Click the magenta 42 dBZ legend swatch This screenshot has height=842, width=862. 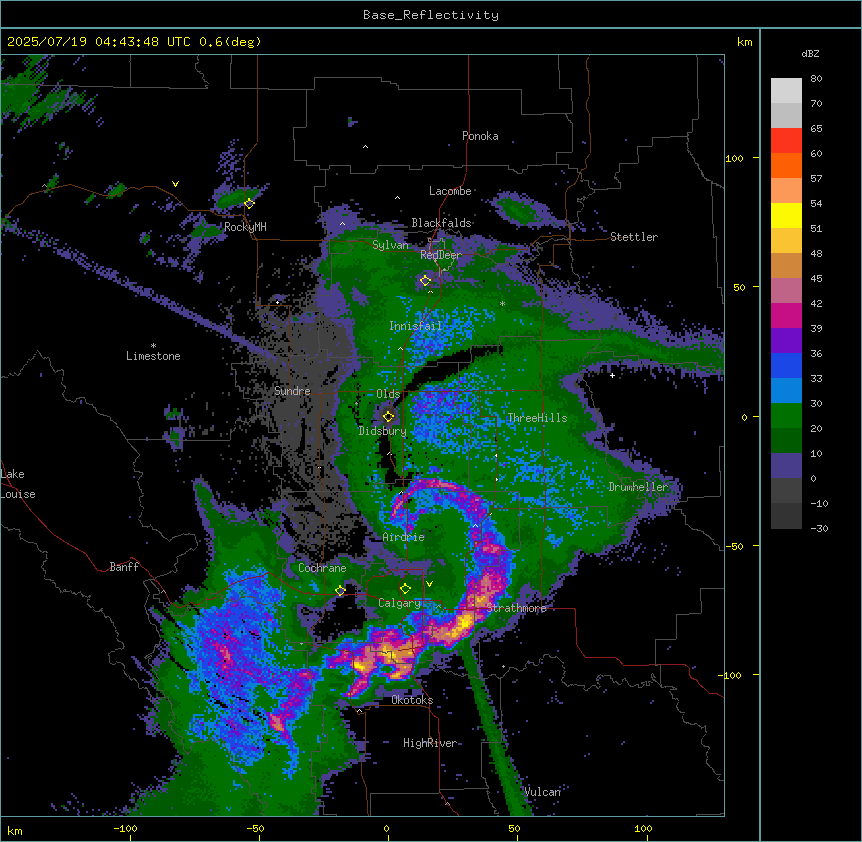(786, 315)
